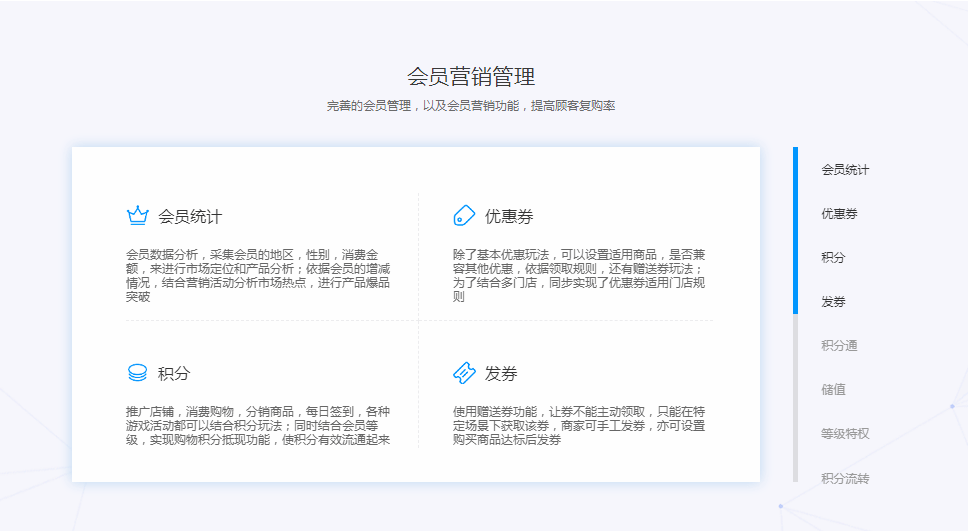Select 优惠券 in the right sidebar
The width and height of the screenshot is (968, 531).
(839, 214)
